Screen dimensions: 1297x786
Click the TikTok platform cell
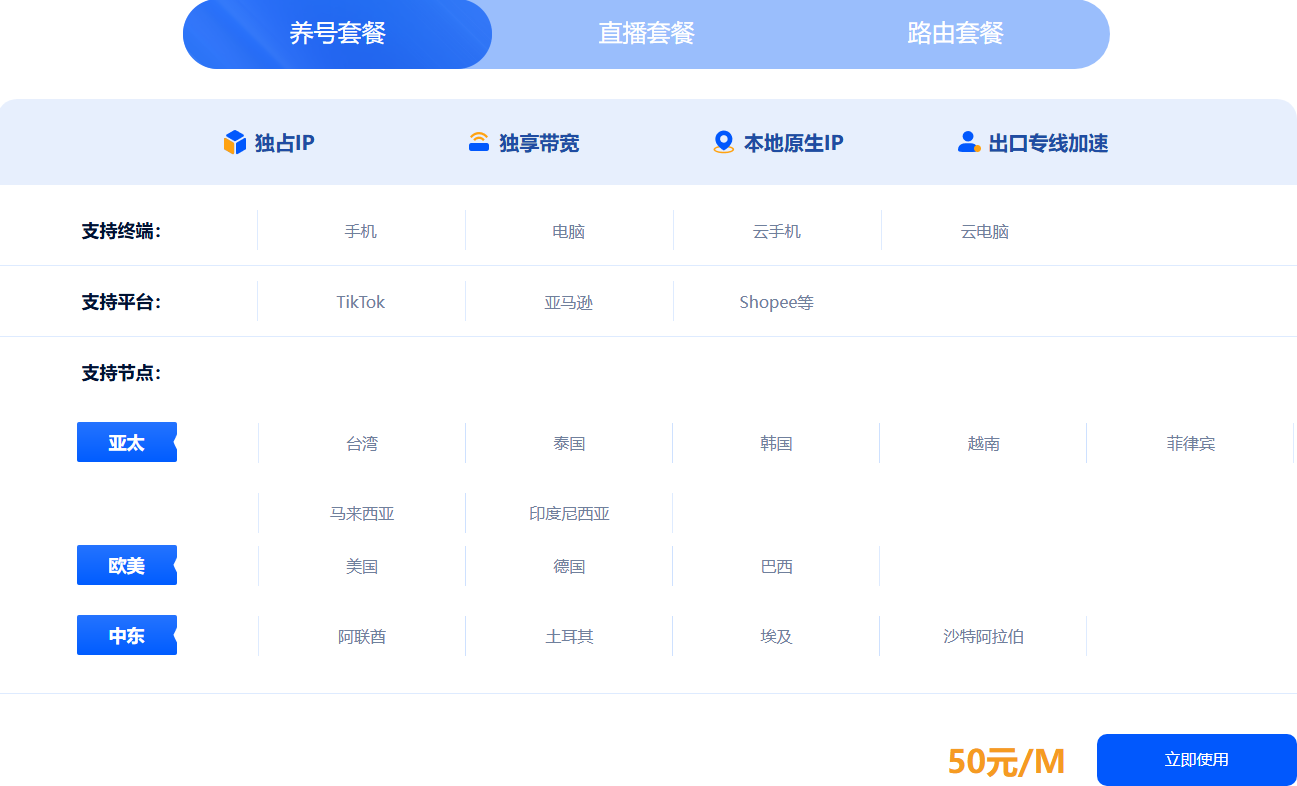click(361, 302)
